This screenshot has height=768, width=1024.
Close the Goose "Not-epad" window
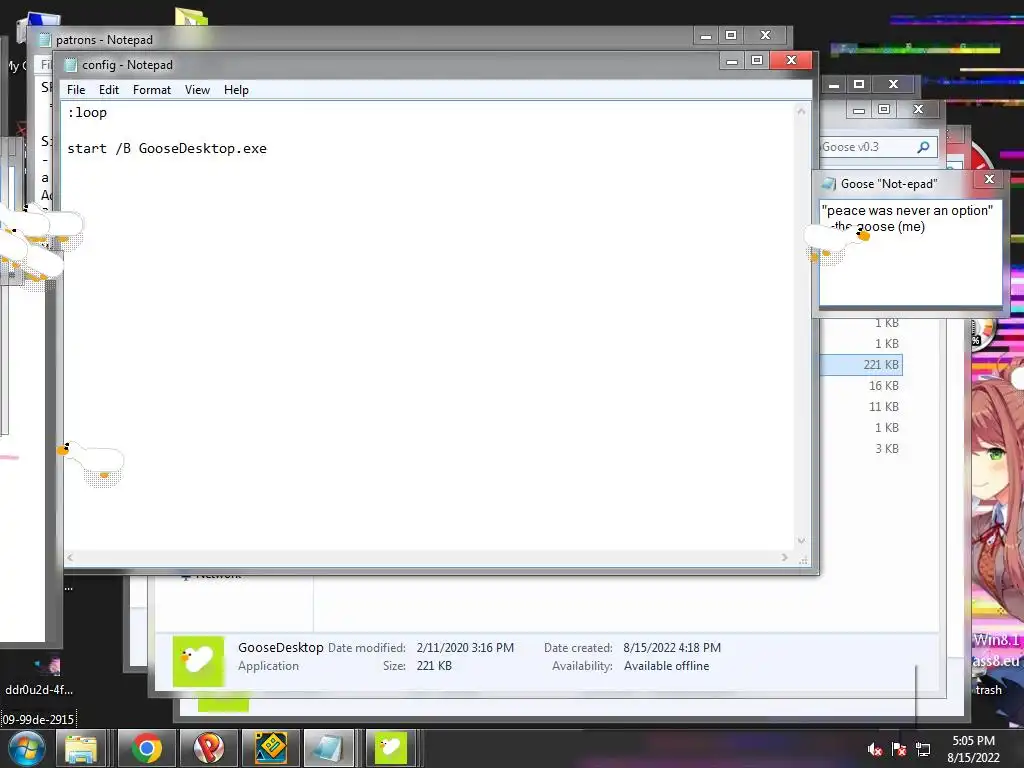click(989, 179)
